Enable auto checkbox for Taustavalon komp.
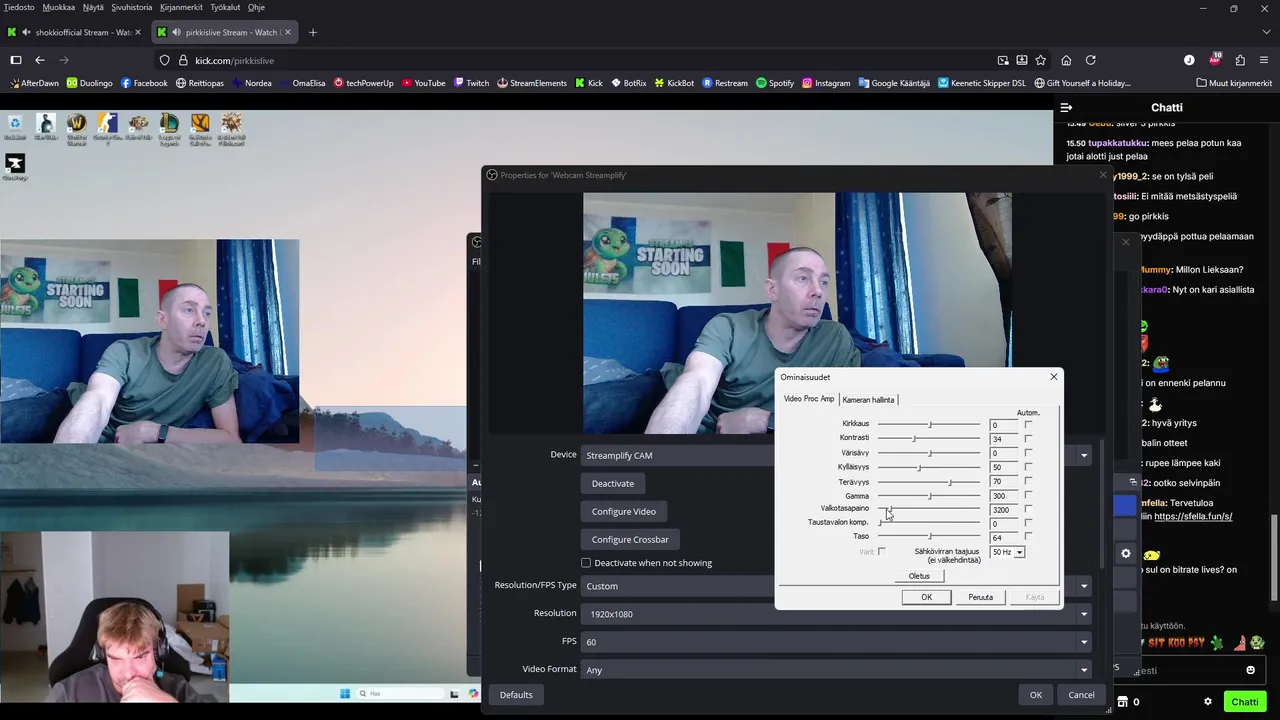 [1028, 523]
